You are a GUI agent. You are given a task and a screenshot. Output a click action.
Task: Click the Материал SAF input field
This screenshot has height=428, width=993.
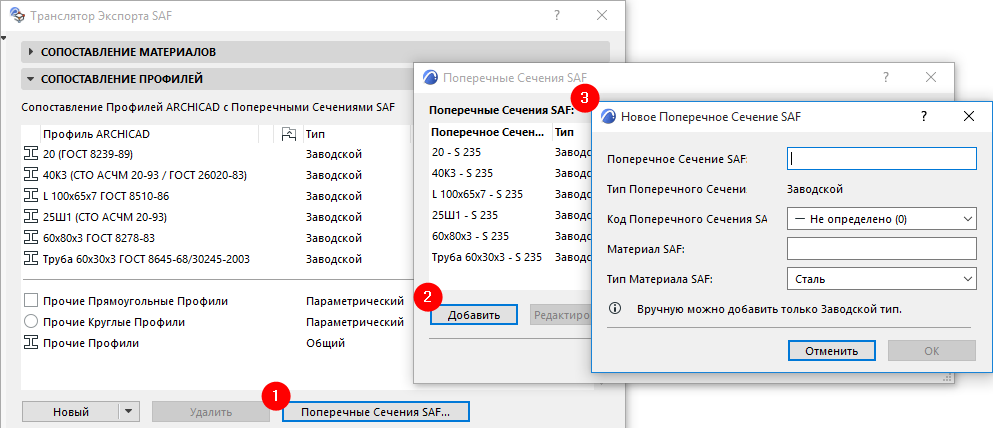(x=881, y=249)
